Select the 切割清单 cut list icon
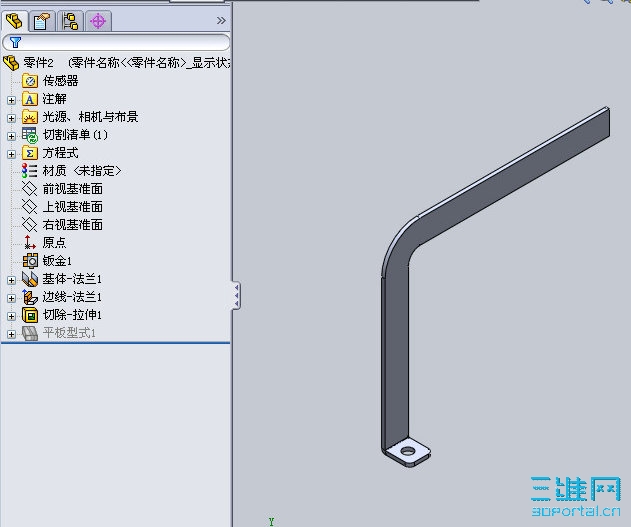Image resolution: width=631 pixels, height=527 pixels. pyautogui.click(x=30, y=135)
